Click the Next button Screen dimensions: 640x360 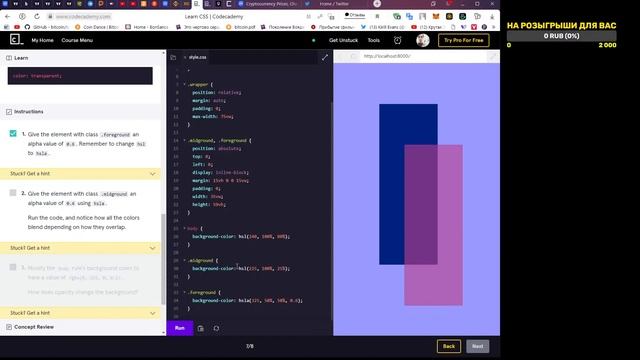tap(478, 346)
